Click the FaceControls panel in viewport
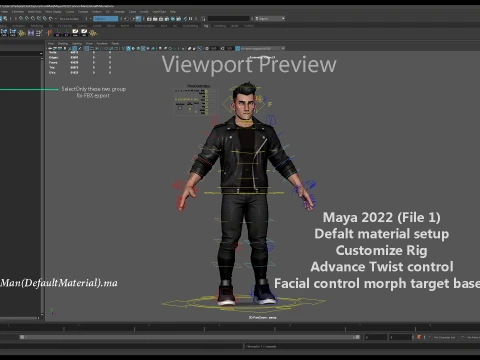Viewport: 480px width, 360px height. [x=196, y=100]
